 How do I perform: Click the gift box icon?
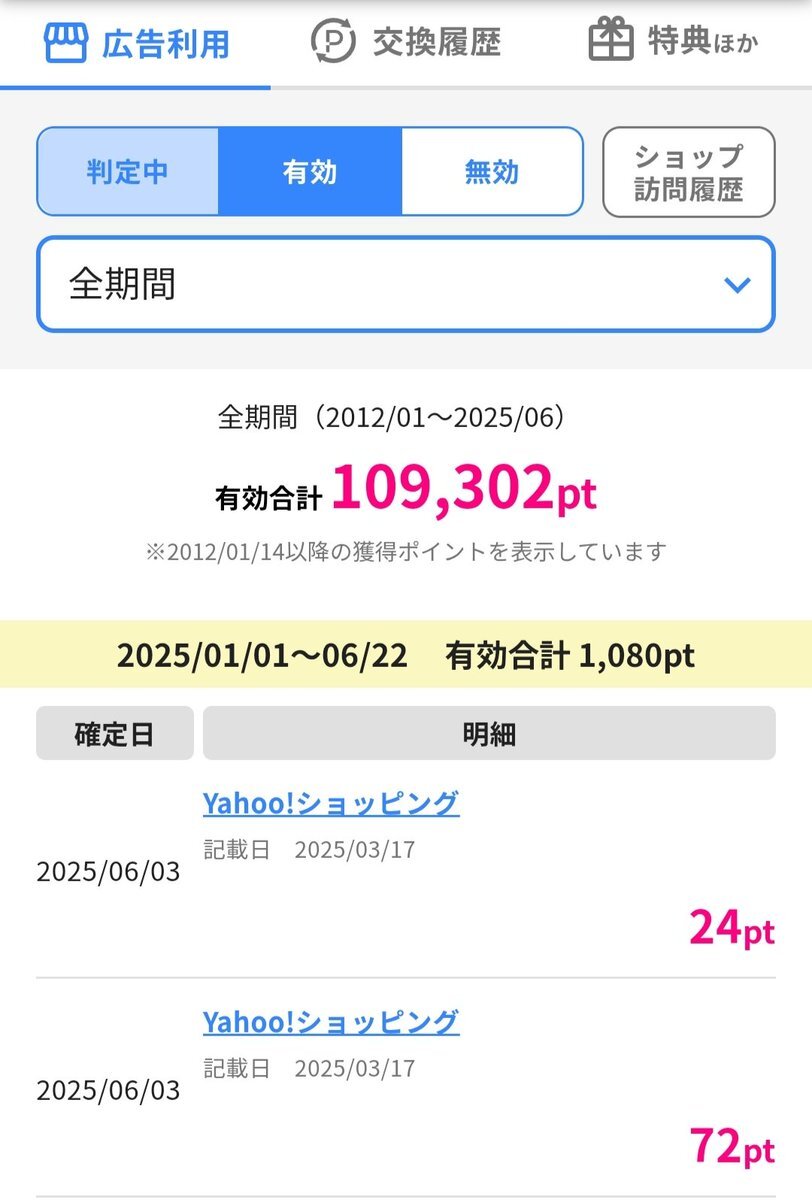point(611,41)
